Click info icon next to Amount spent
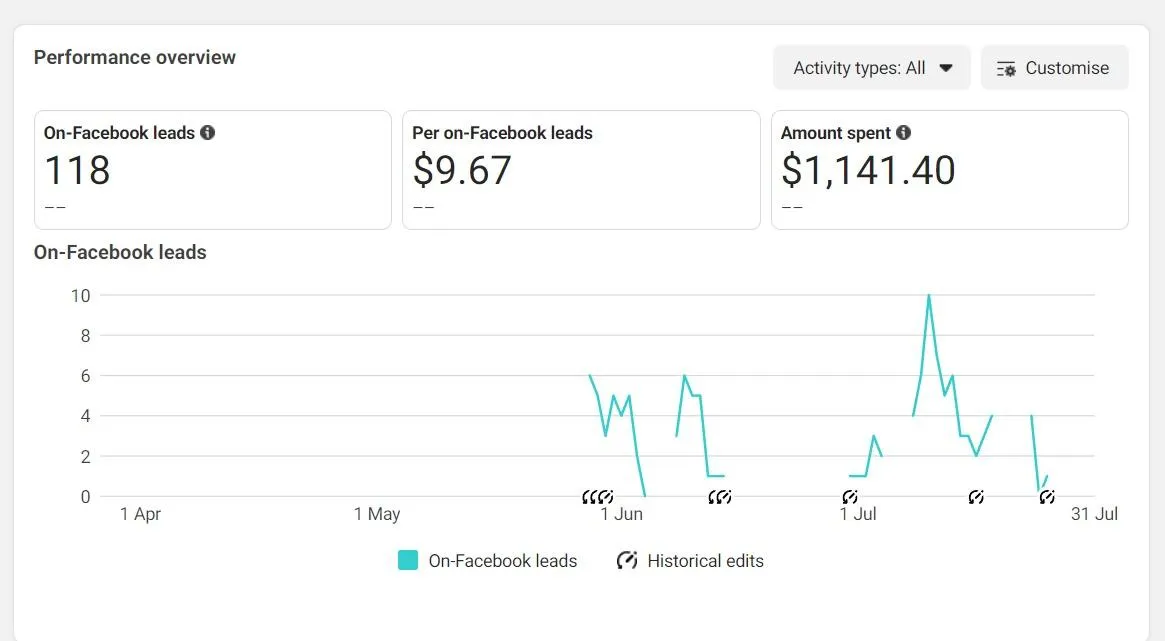Screen dimensions: 1165x641 pos(904,133)
